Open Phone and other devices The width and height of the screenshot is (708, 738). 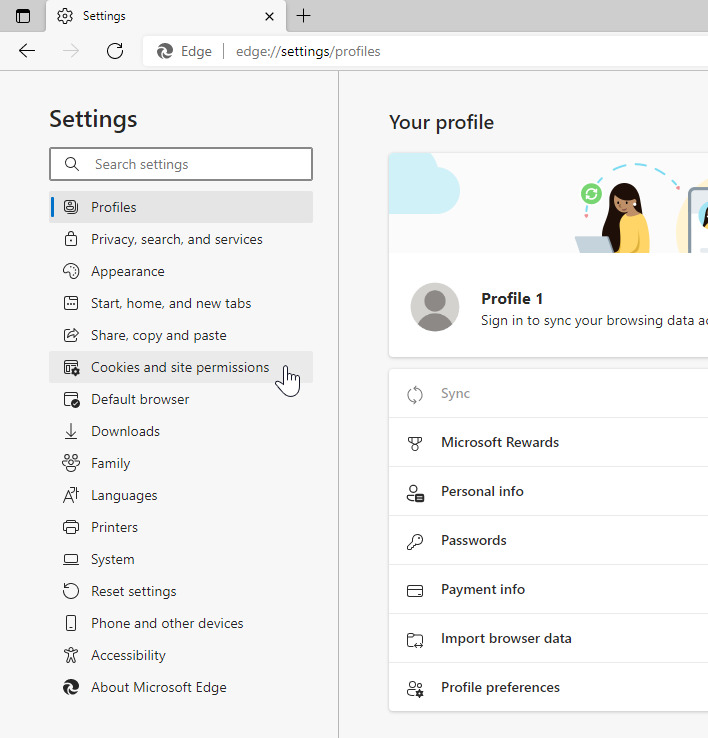181,623
